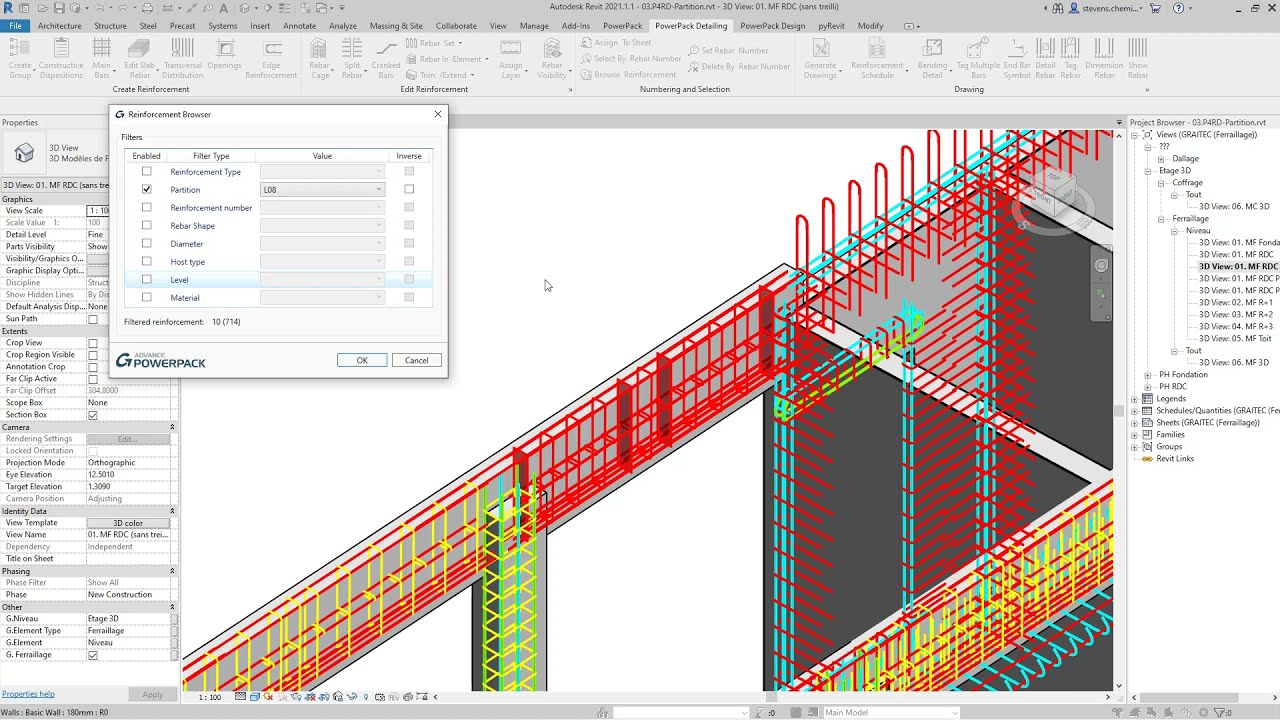The height and width of the screenshot is (720, 1280).
Task: Select the Main Bars tool
Action: 102,58
